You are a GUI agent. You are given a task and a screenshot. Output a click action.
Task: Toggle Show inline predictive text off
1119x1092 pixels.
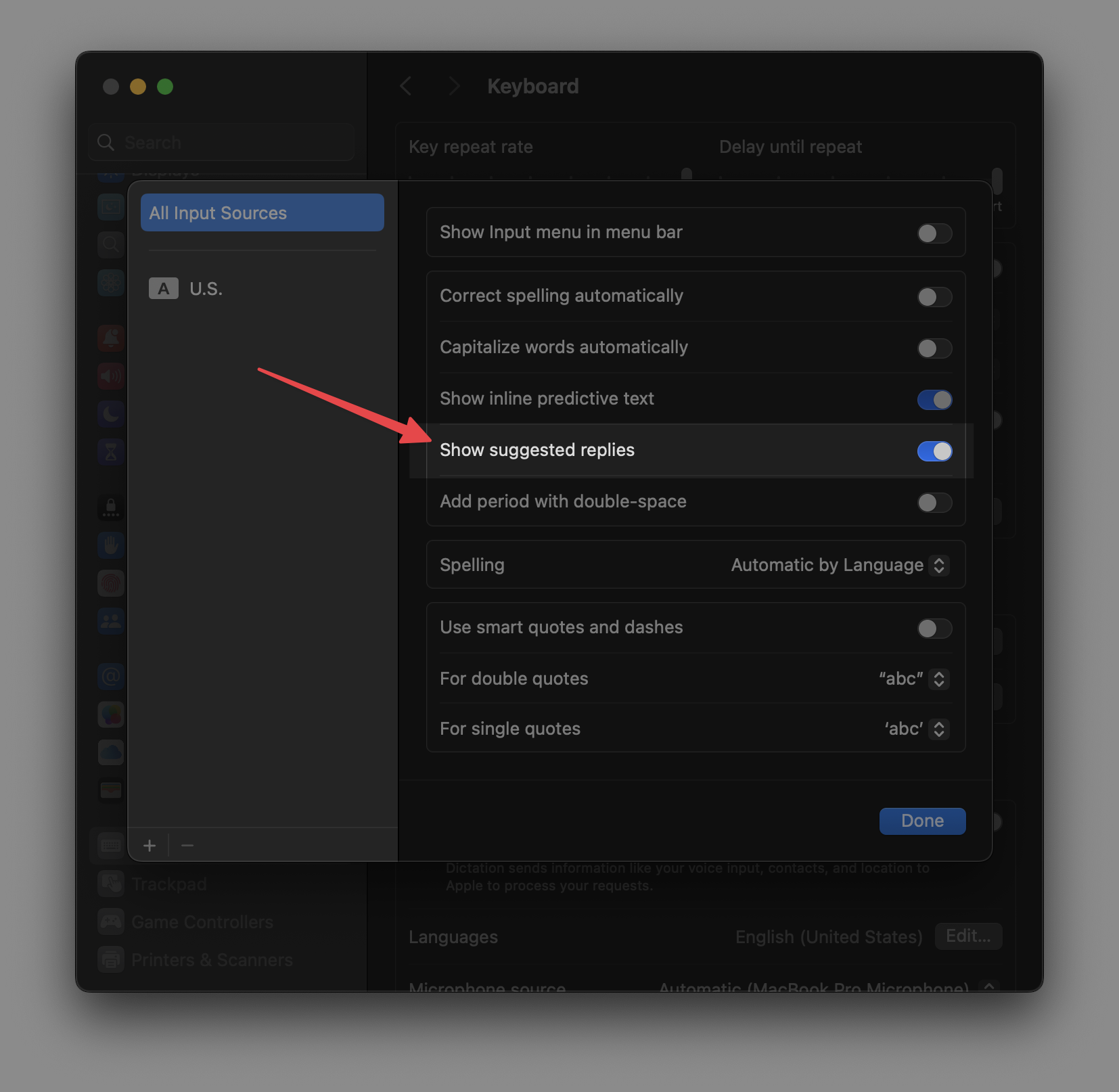[x=934, y=400]
